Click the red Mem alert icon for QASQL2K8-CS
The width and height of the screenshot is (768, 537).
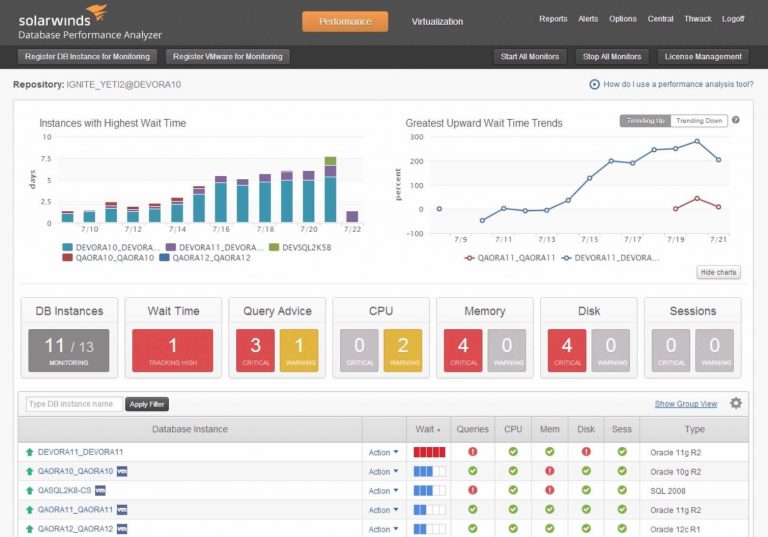[x=550, y=490]
